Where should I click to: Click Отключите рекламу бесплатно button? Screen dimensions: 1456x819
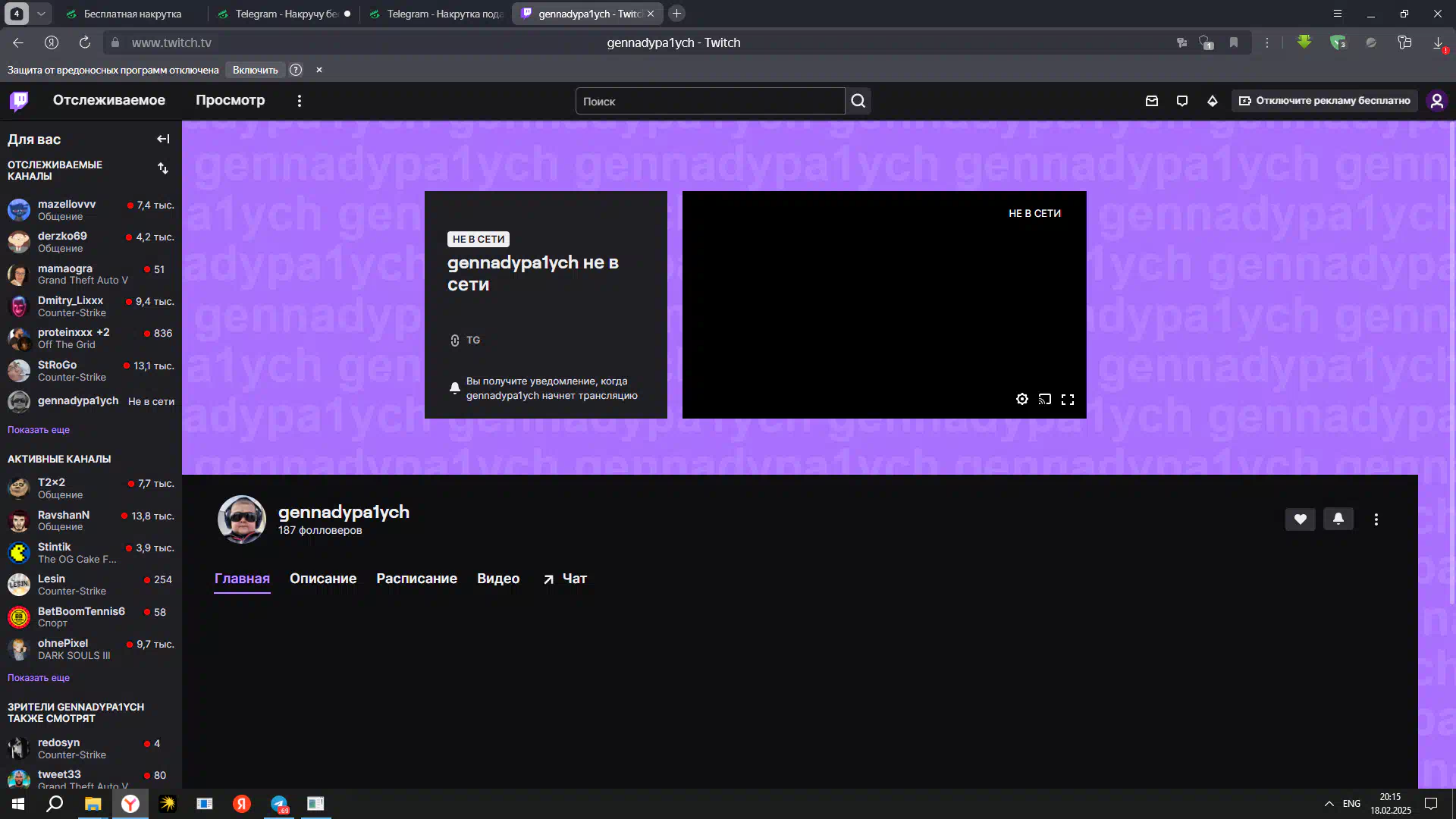[1324, 101]
